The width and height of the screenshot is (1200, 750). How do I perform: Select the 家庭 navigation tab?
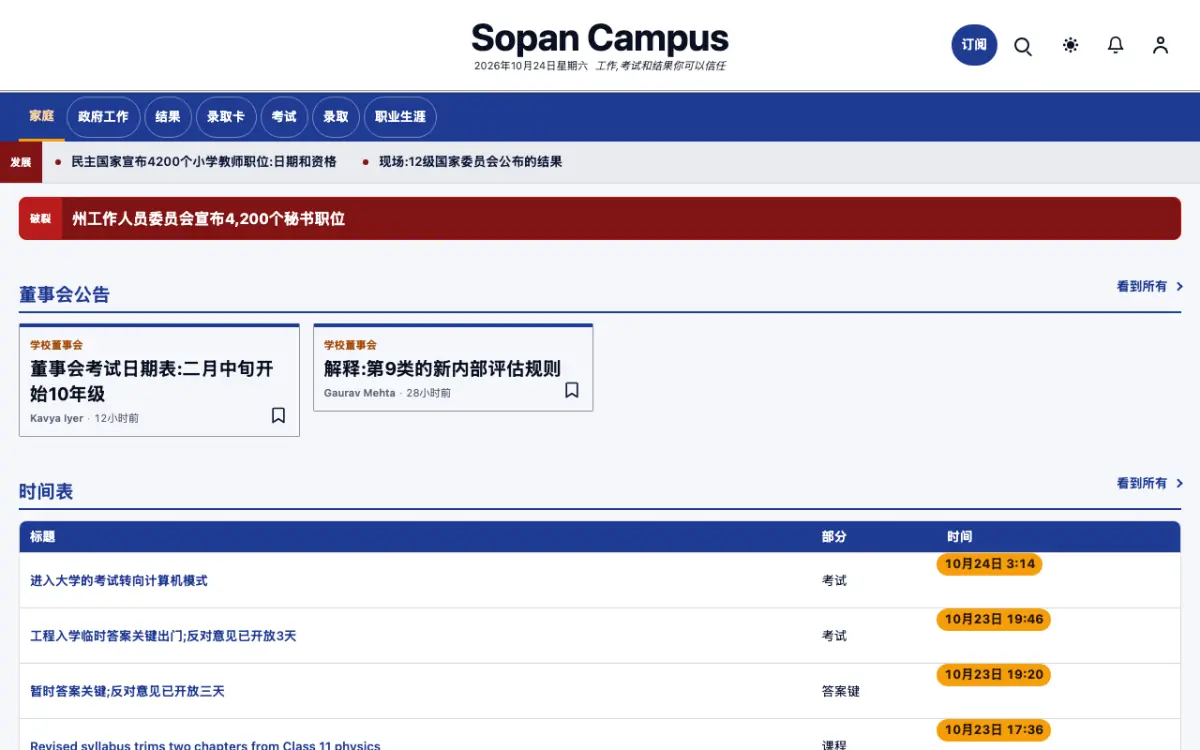click(x=42, y=116)
